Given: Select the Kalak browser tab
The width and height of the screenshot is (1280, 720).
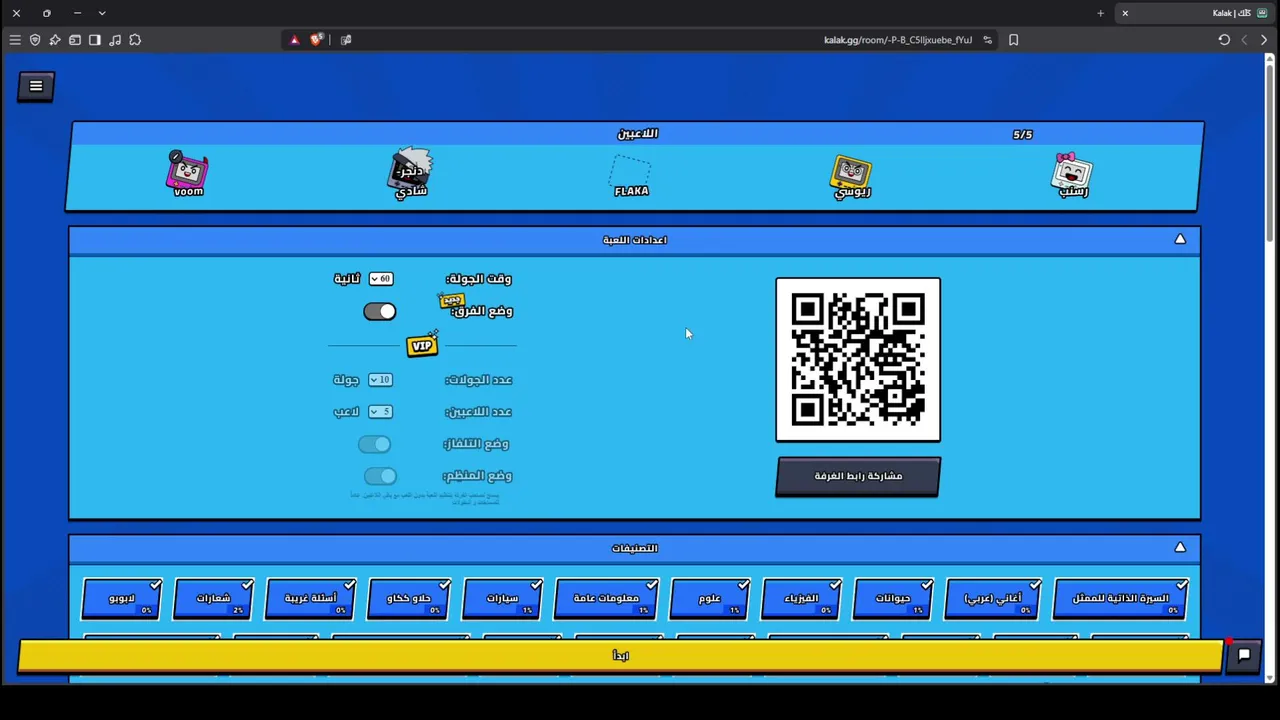Looking at the screenshot, I should click(1196, 13).
